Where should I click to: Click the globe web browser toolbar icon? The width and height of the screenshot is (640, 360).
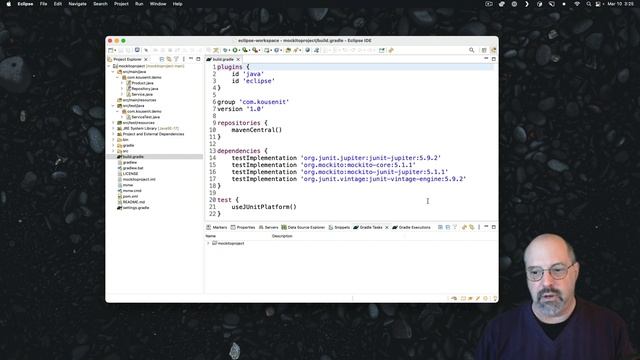click(308, 50)
